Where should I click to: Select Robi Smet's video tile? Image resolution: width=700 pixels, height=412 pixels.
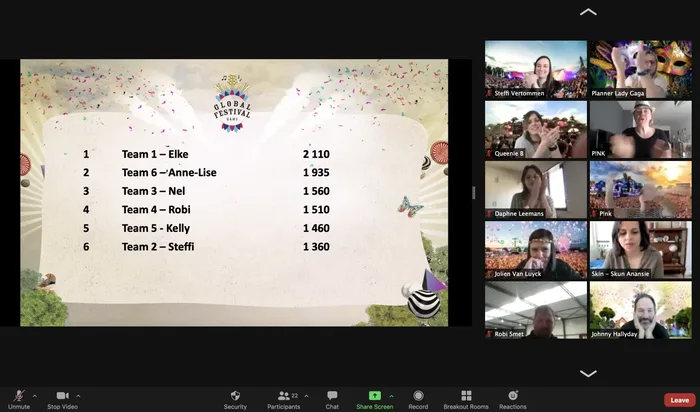tap(536, 310)
